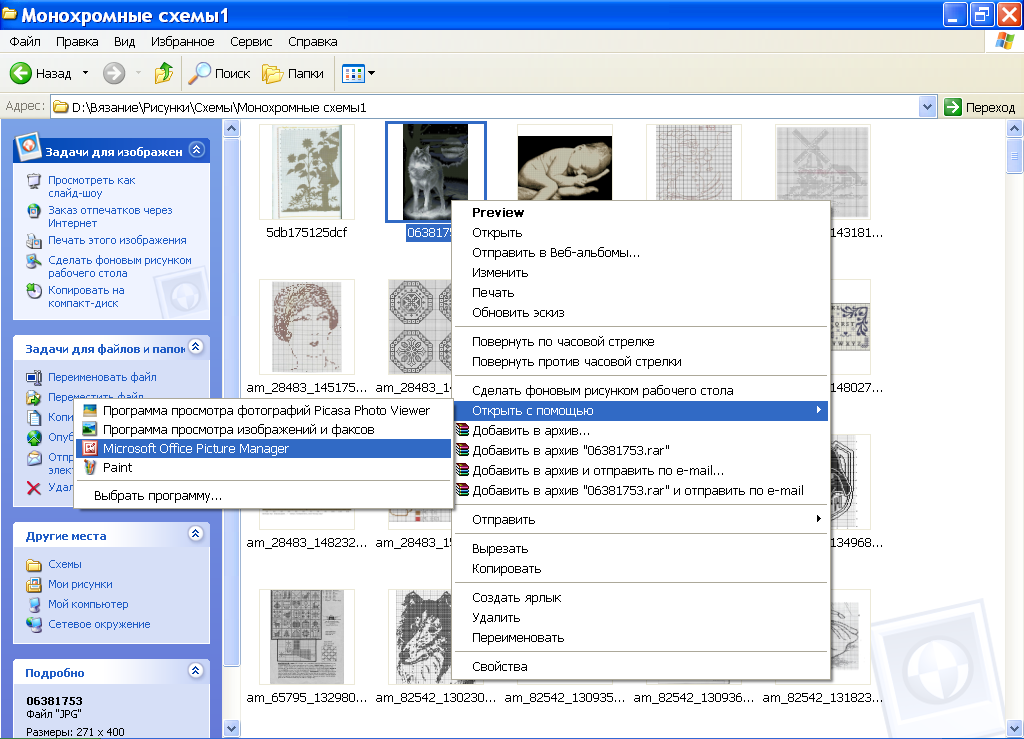The width and height of the screenshot is (1024, 739).
Task: Click the green Back arrow icon
Action: [21, 73]
